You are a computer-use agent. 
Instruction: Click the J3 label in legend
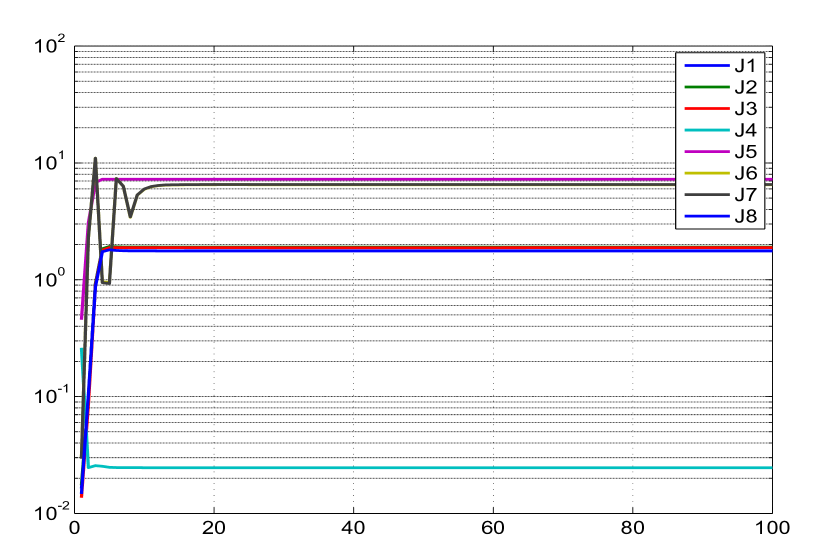point(745,109)
